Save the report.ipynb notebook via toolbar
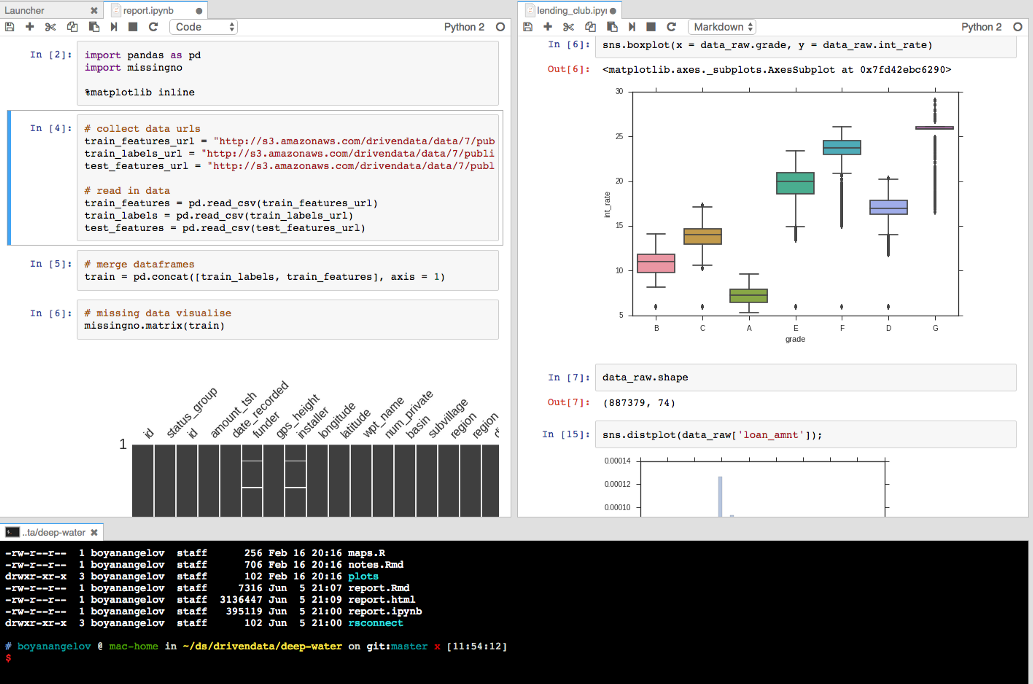 point(10,27)
